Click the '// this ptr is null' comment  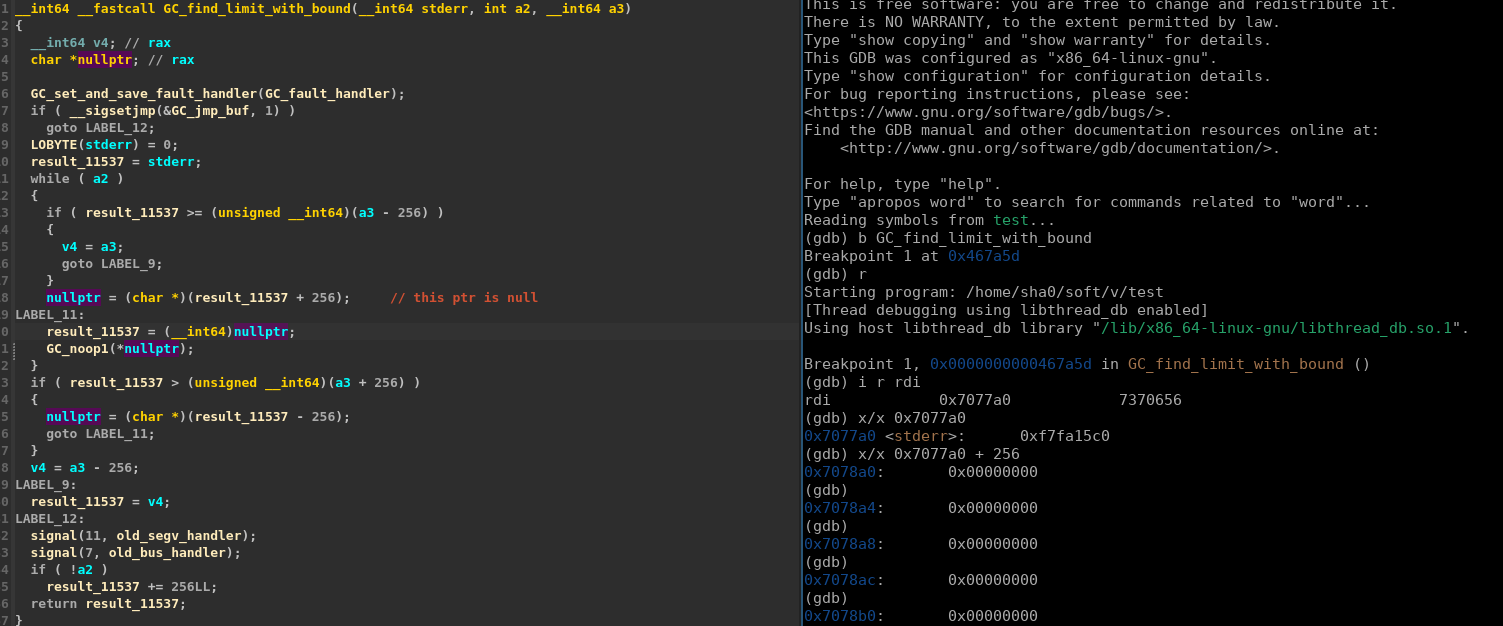(x=464, y=298)
